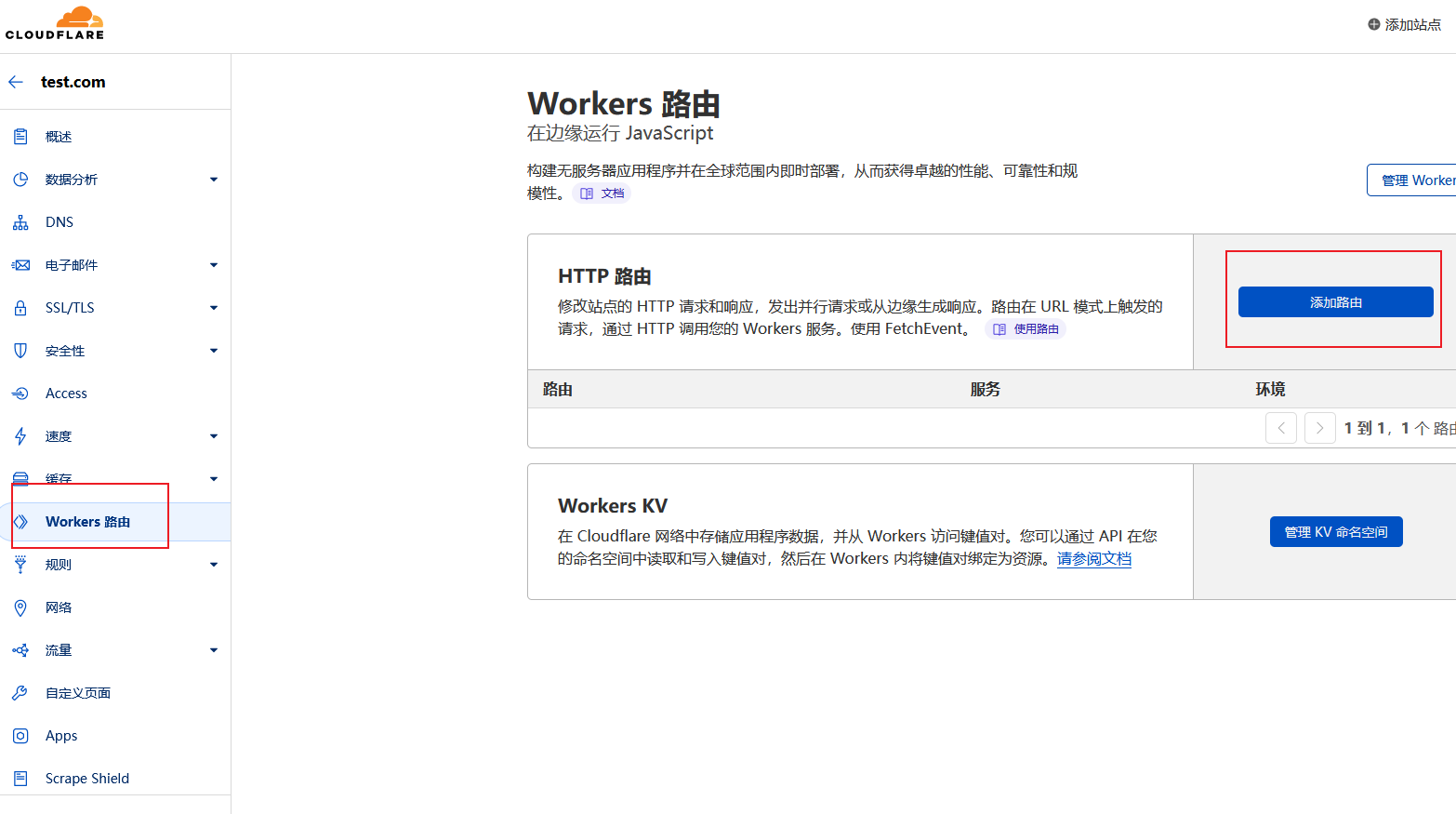The image size is (1456, 814).
Task: Click the 添加站点 link
Action: 1404,24
